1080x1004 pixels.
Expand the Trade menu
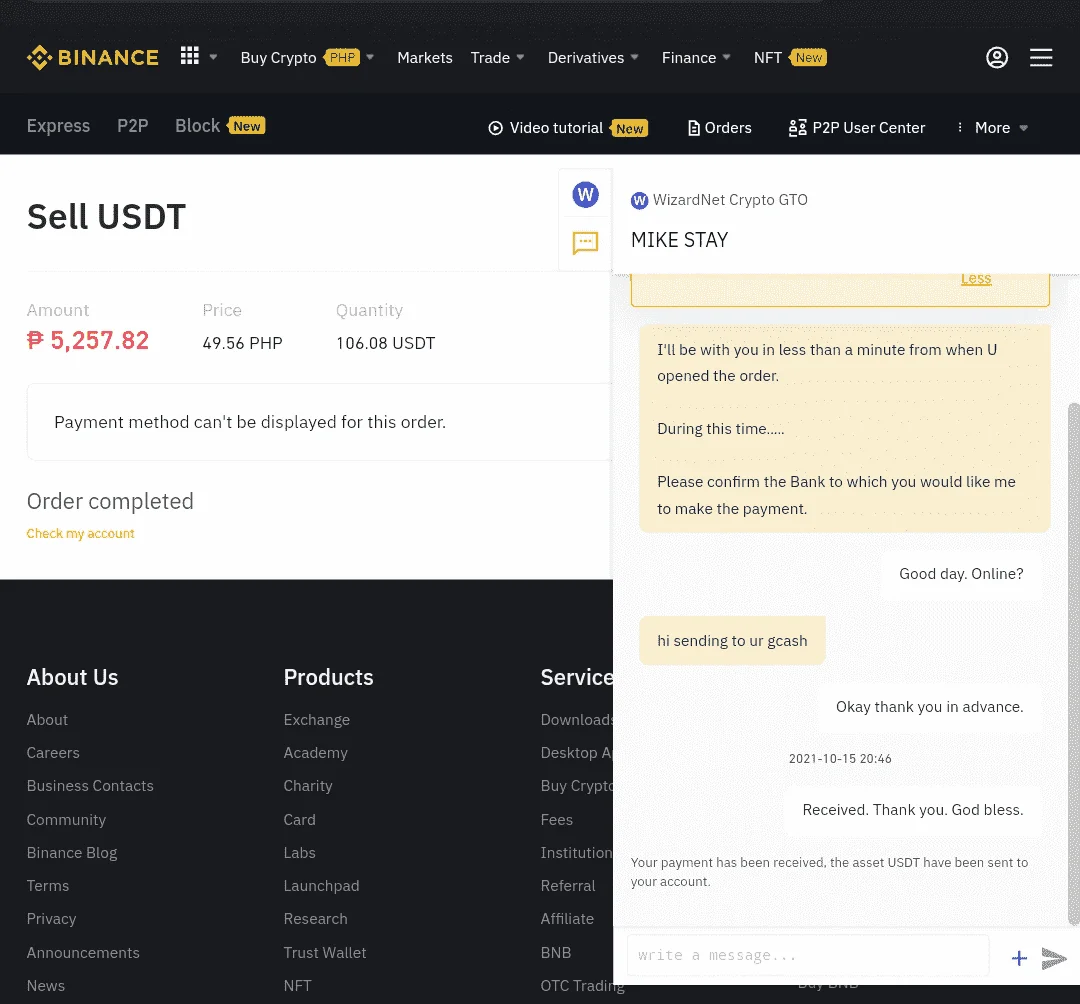497,58
